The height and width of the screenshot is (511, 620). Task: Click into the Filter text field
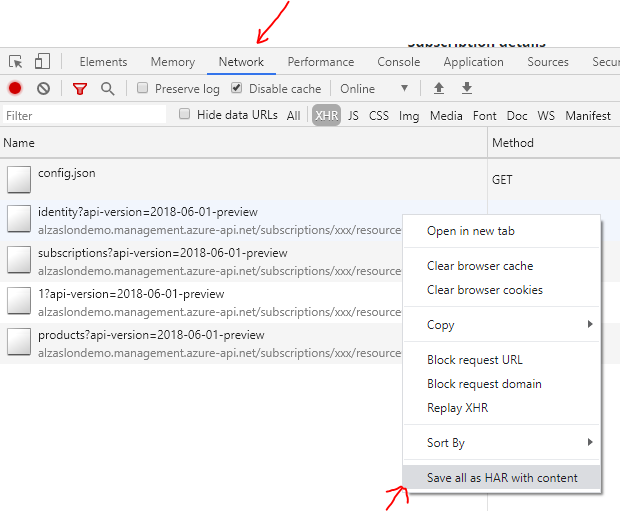coord(84,115)
